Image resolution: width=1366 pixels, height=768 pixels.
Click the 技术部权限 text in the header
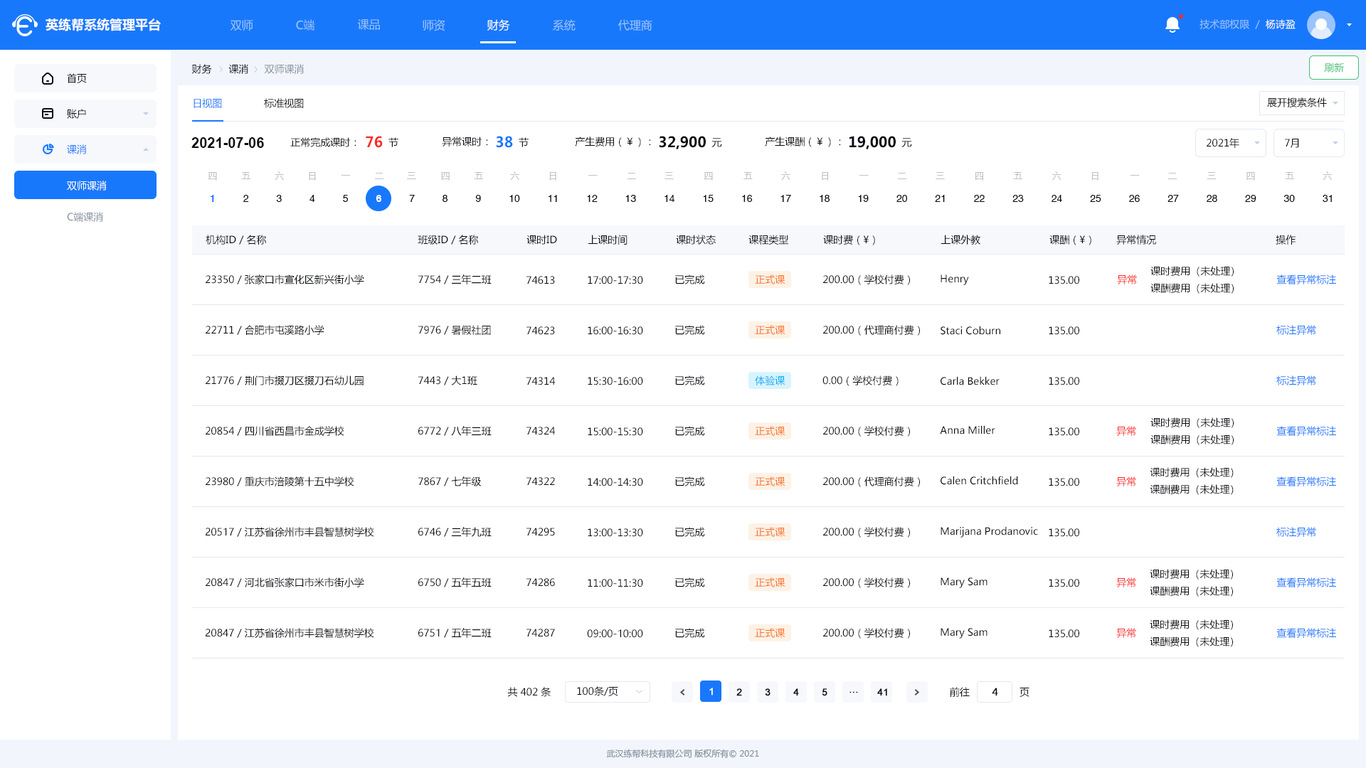tap(1224, 25)
